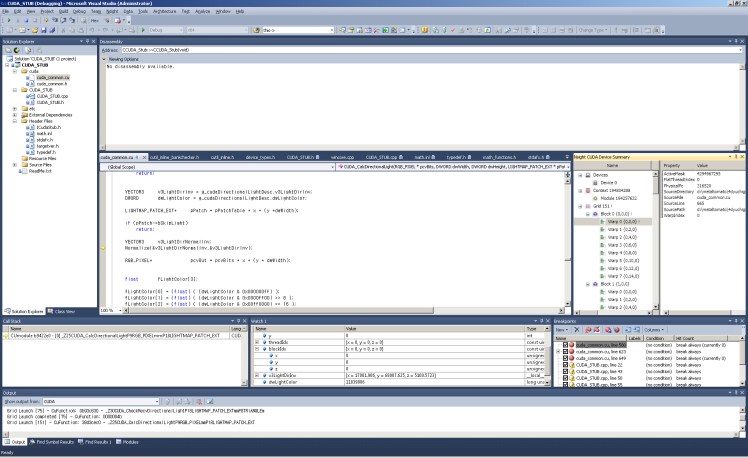The height and width of the screenshot is (458, 748).
Task: Uncheck breakpoint cuda_common.cu line 649
Action: (x=565, y=358)
